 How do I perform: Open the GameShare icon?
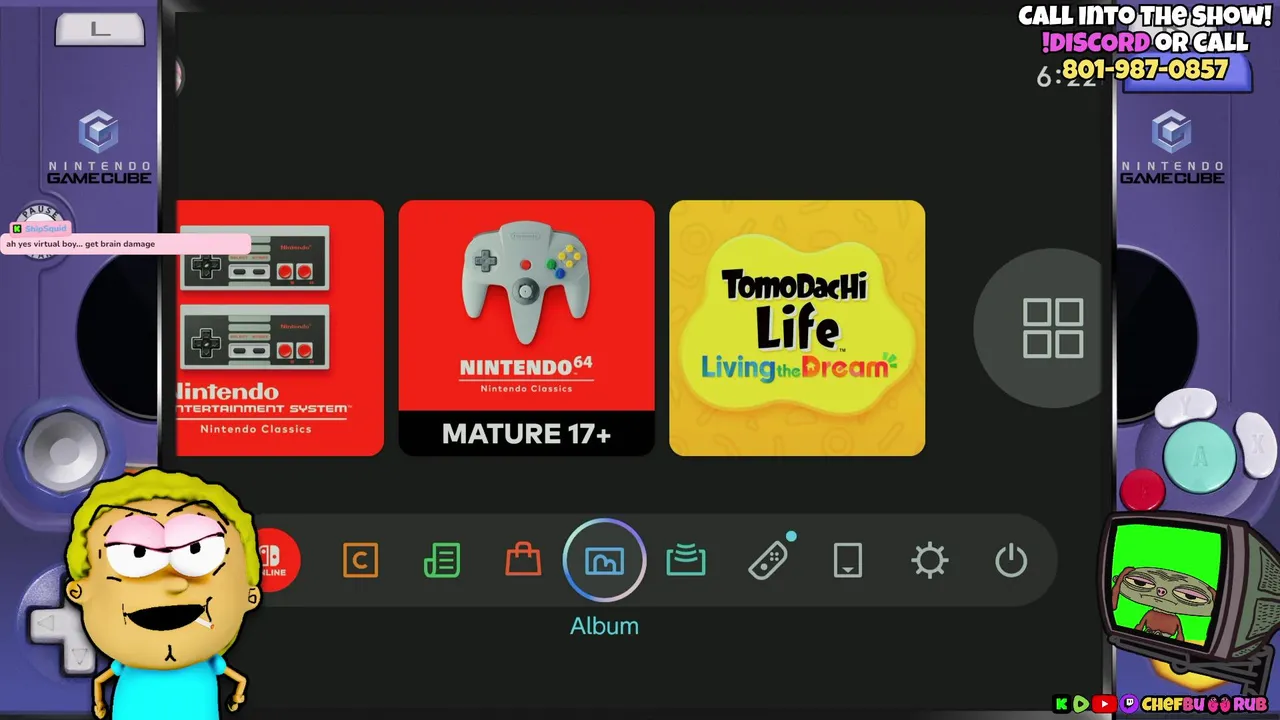[686, 561]
